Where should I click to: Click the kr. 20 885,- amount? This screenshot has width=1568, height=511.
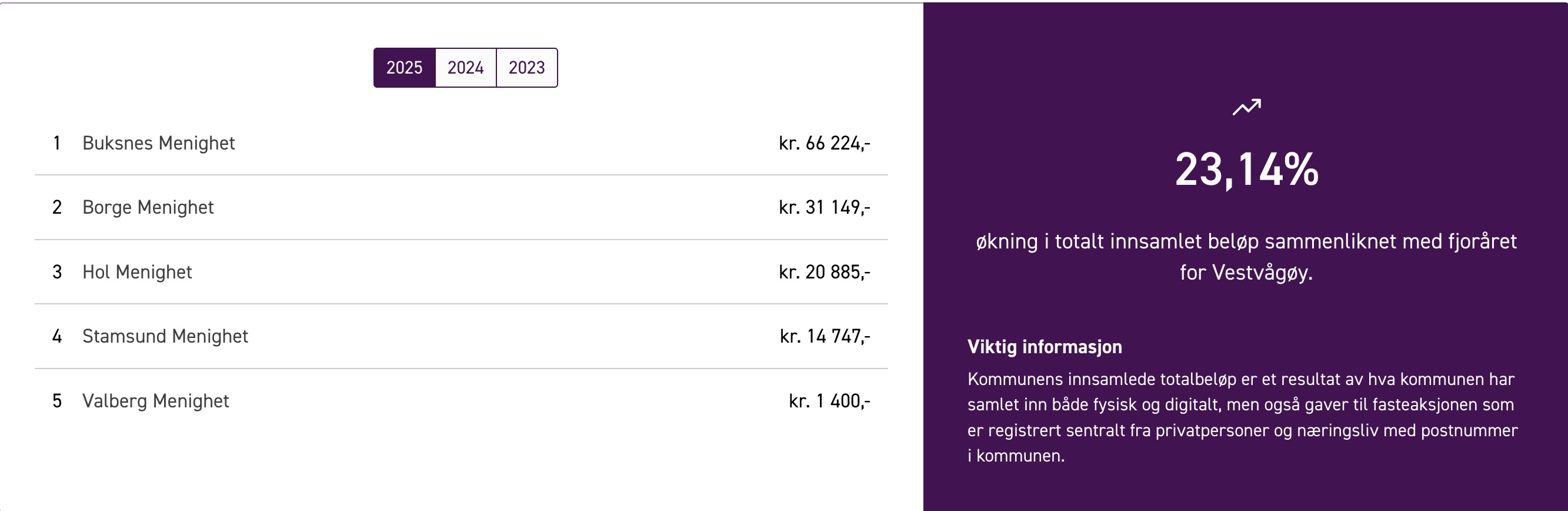(x=825, y=272)
